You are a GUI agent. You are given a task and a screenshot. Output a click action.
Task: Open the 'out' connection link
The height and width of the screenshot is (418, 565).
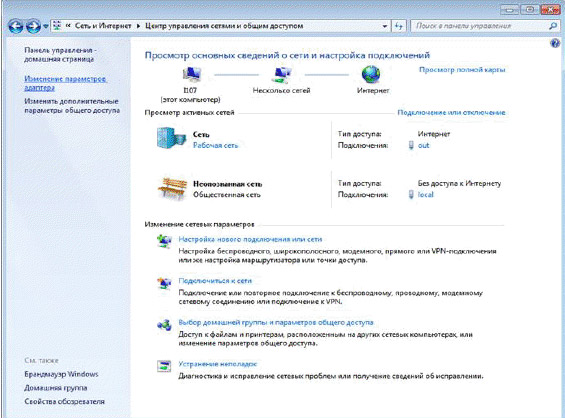pos(423,145)
